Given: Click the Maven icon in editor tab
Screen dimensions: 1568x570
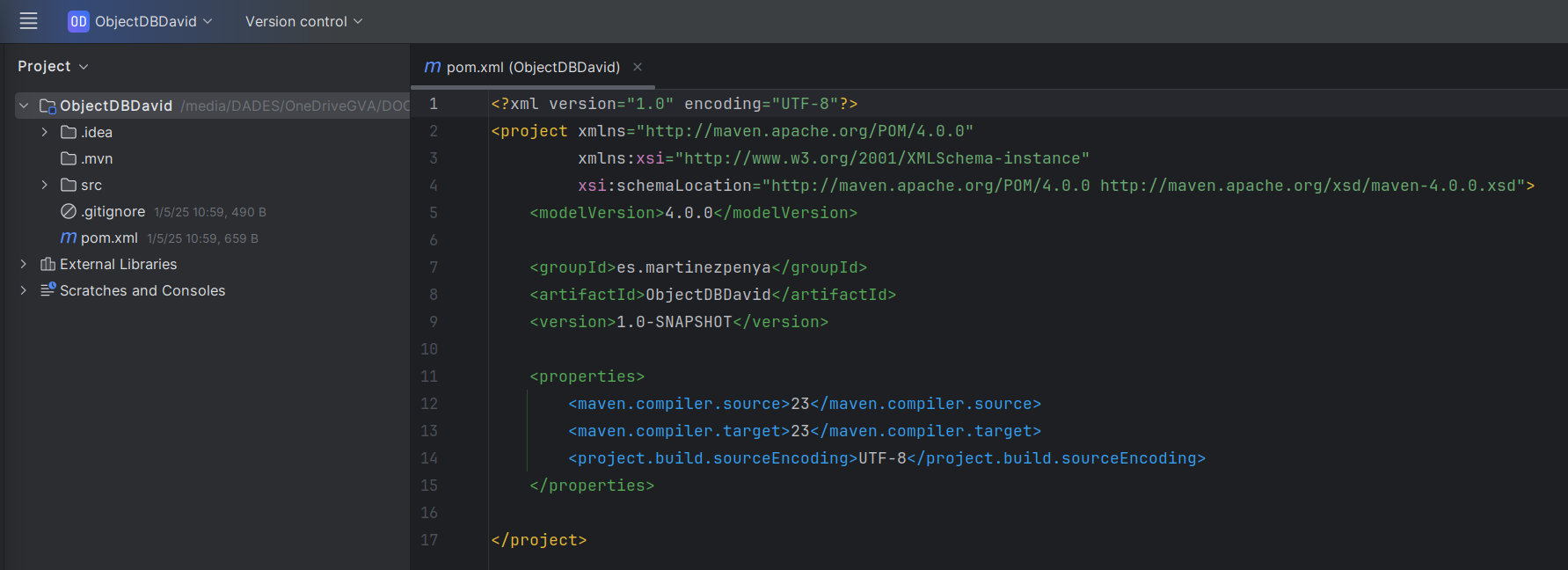Looking at the screenshot, I should 432,67.
